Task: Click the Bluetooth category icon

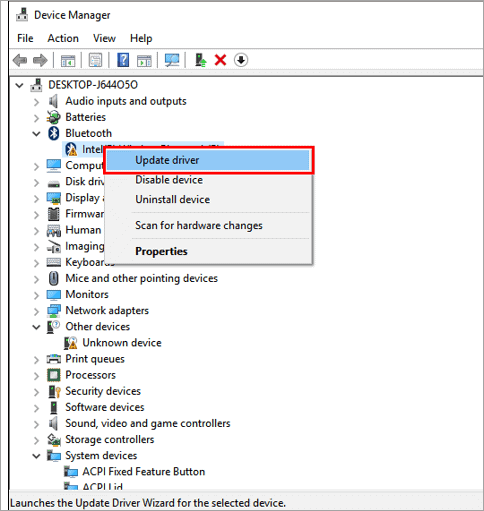Action: pyautogui.click(x=54, y=133)
